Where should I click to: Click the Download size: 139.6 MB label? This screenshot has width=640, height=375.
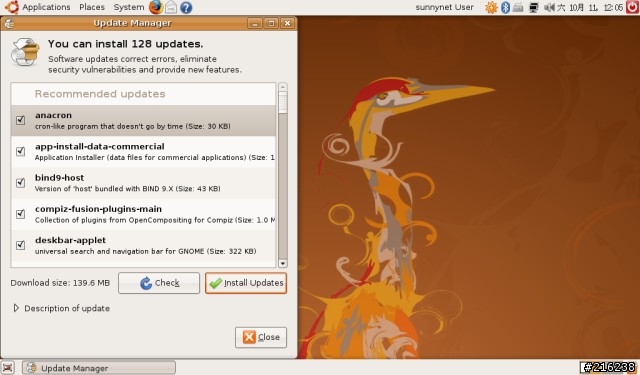tap(60, 283)
